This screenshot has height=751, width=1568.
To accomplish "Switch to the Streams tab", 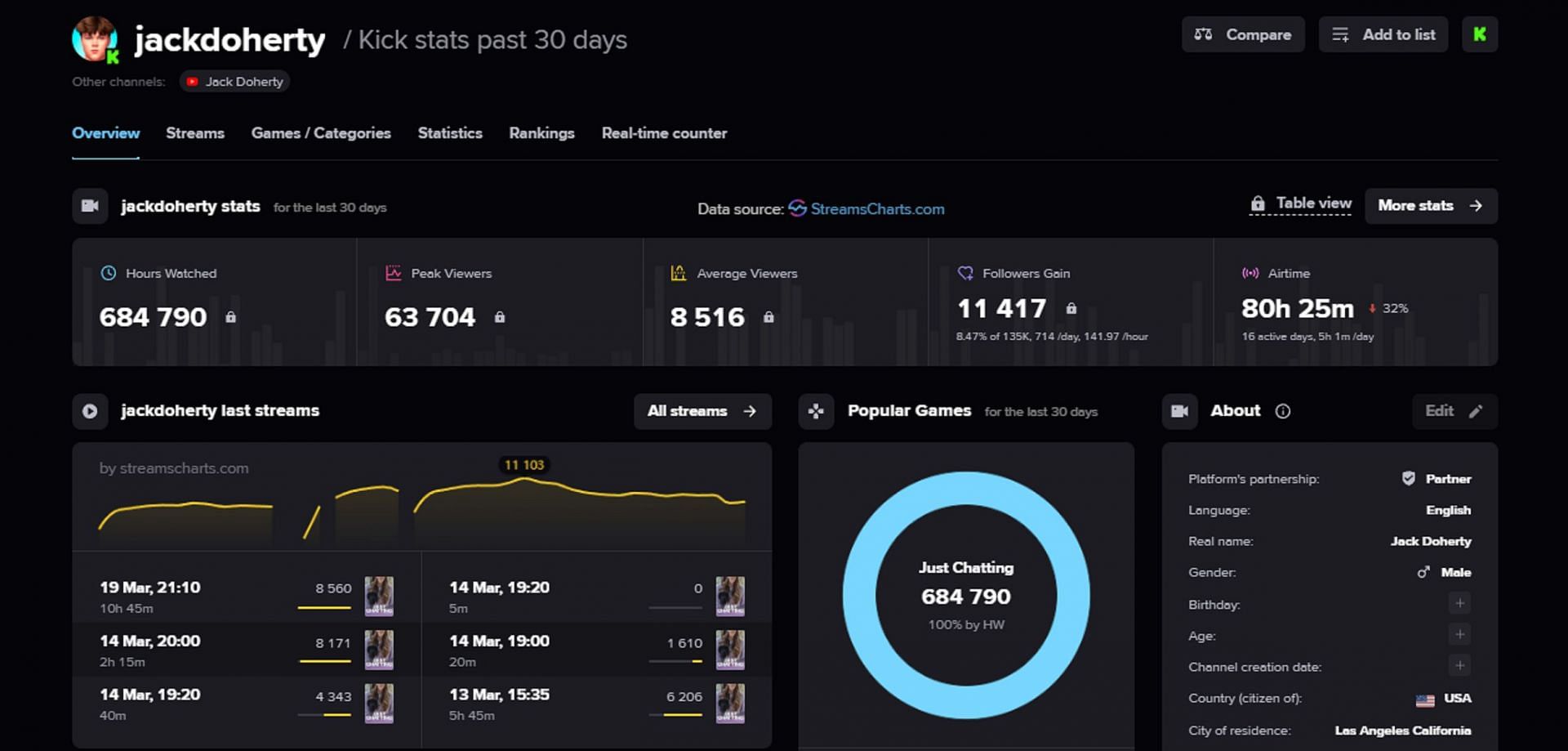I will point(195,133).
